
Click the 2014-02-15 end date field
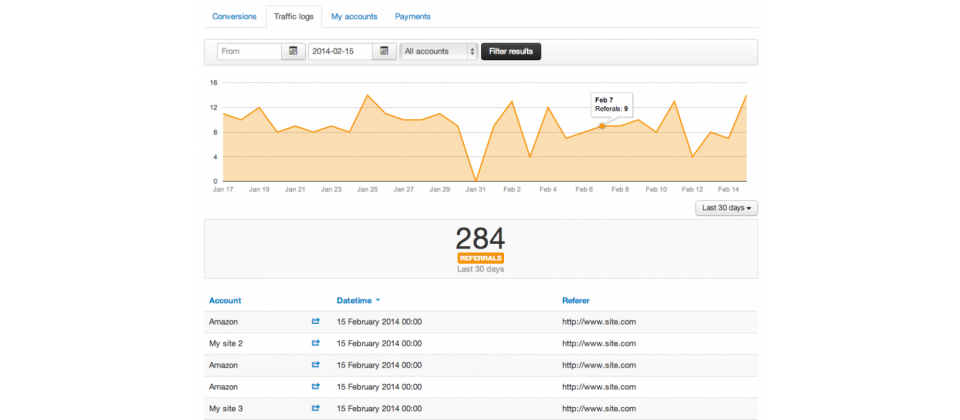340,51
